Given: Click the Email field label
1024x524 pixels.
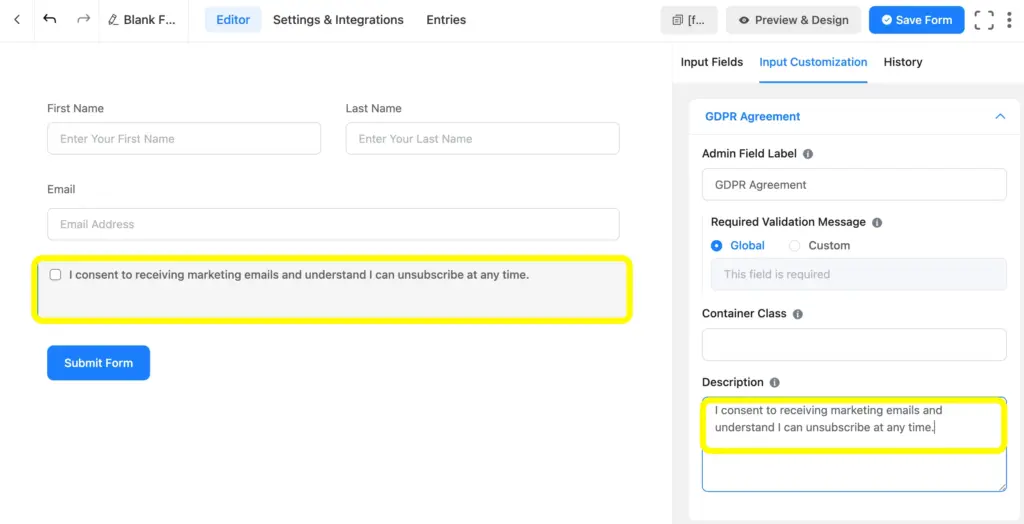Looking at the screenshot, I should pos(61,189).
